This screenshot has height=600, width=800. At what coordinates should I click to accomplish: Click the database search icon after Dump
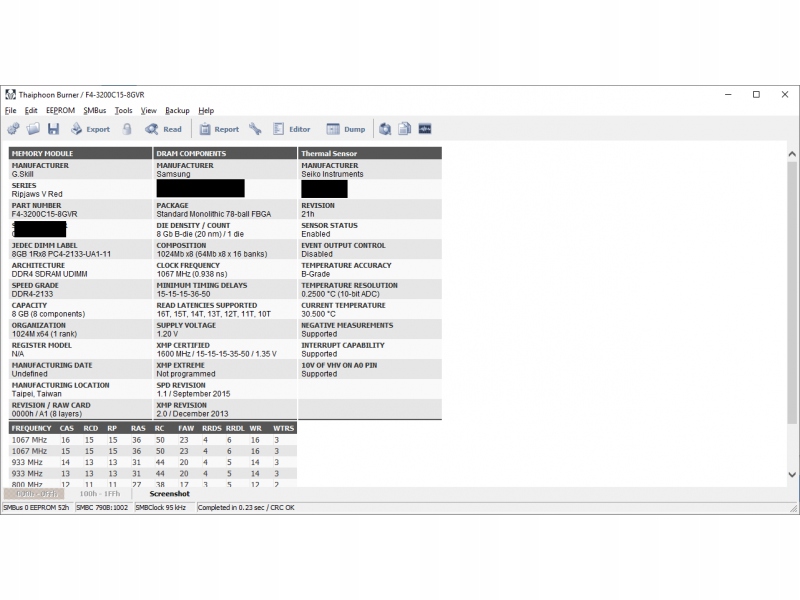385,129
